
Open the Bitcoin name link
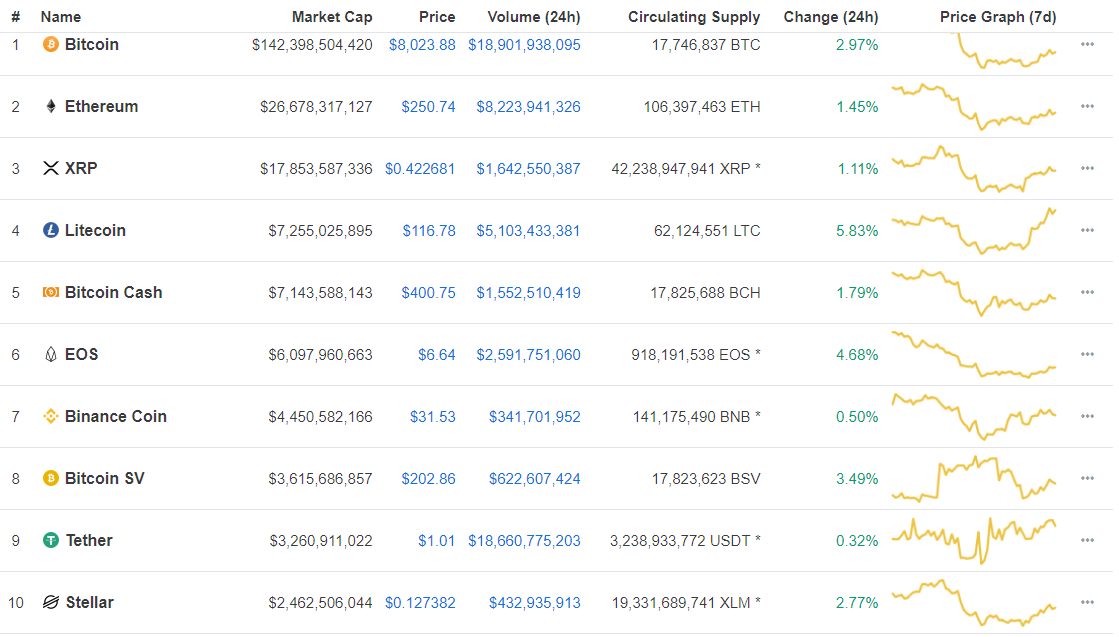91,45
